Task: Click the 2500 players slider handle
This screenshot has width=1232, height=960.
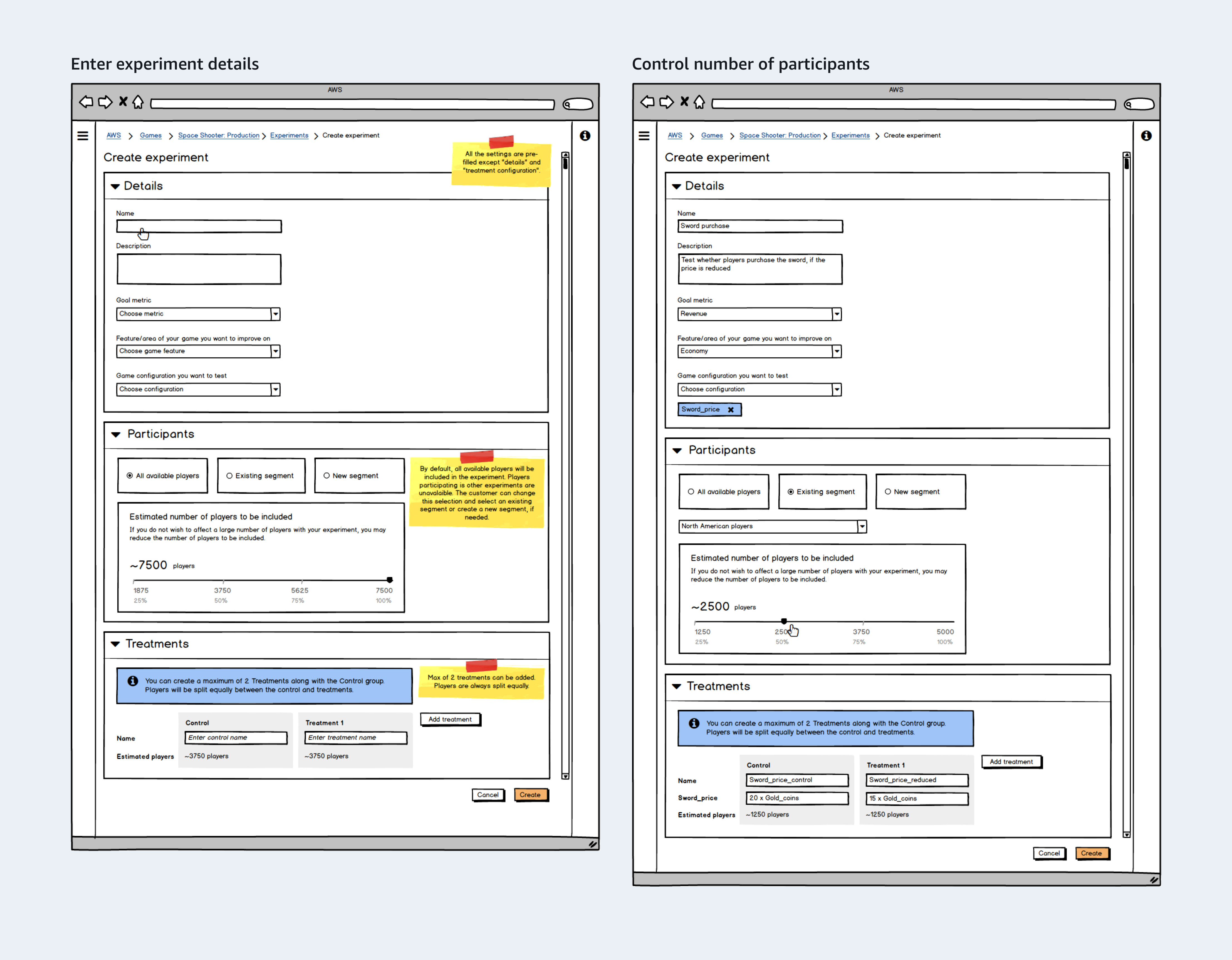Action: [784, 621]
